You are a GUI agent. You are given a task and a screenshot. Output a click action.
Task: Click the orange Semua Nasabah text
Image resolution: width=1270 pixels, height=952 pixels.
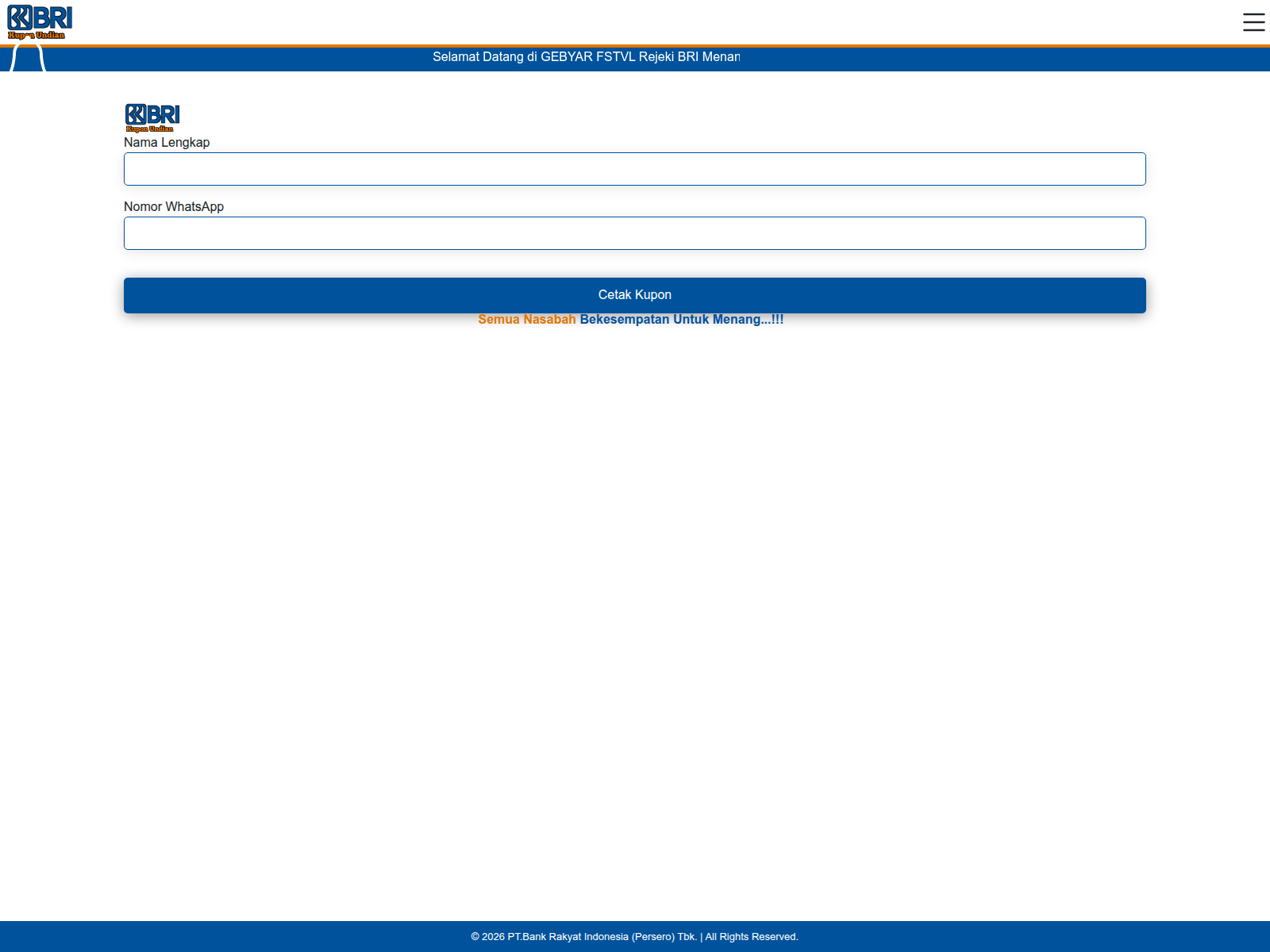point(527,320)
